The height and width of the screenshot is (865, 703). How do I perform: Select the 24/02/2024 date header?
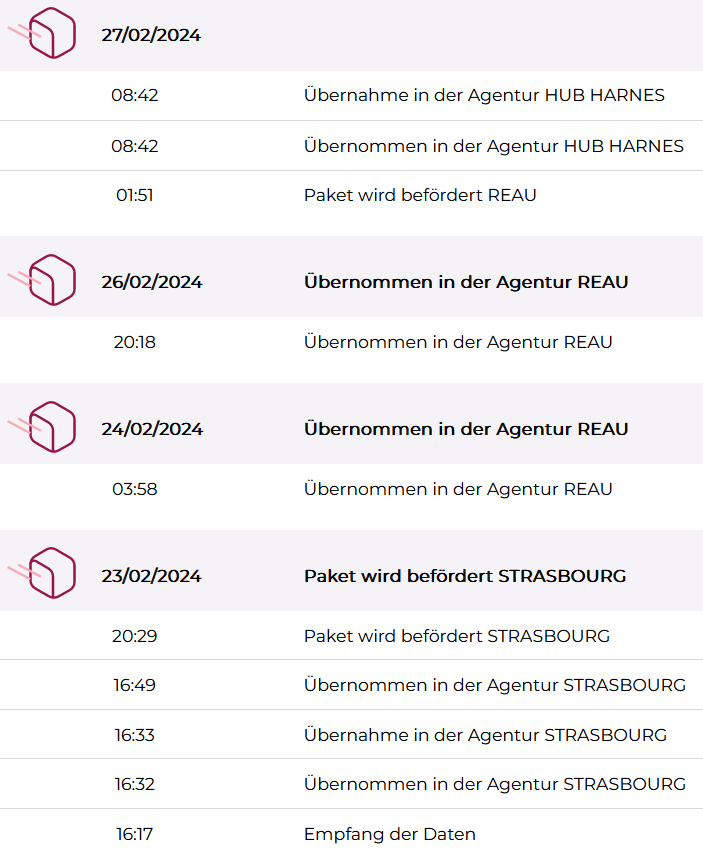(x=152, y=429)
